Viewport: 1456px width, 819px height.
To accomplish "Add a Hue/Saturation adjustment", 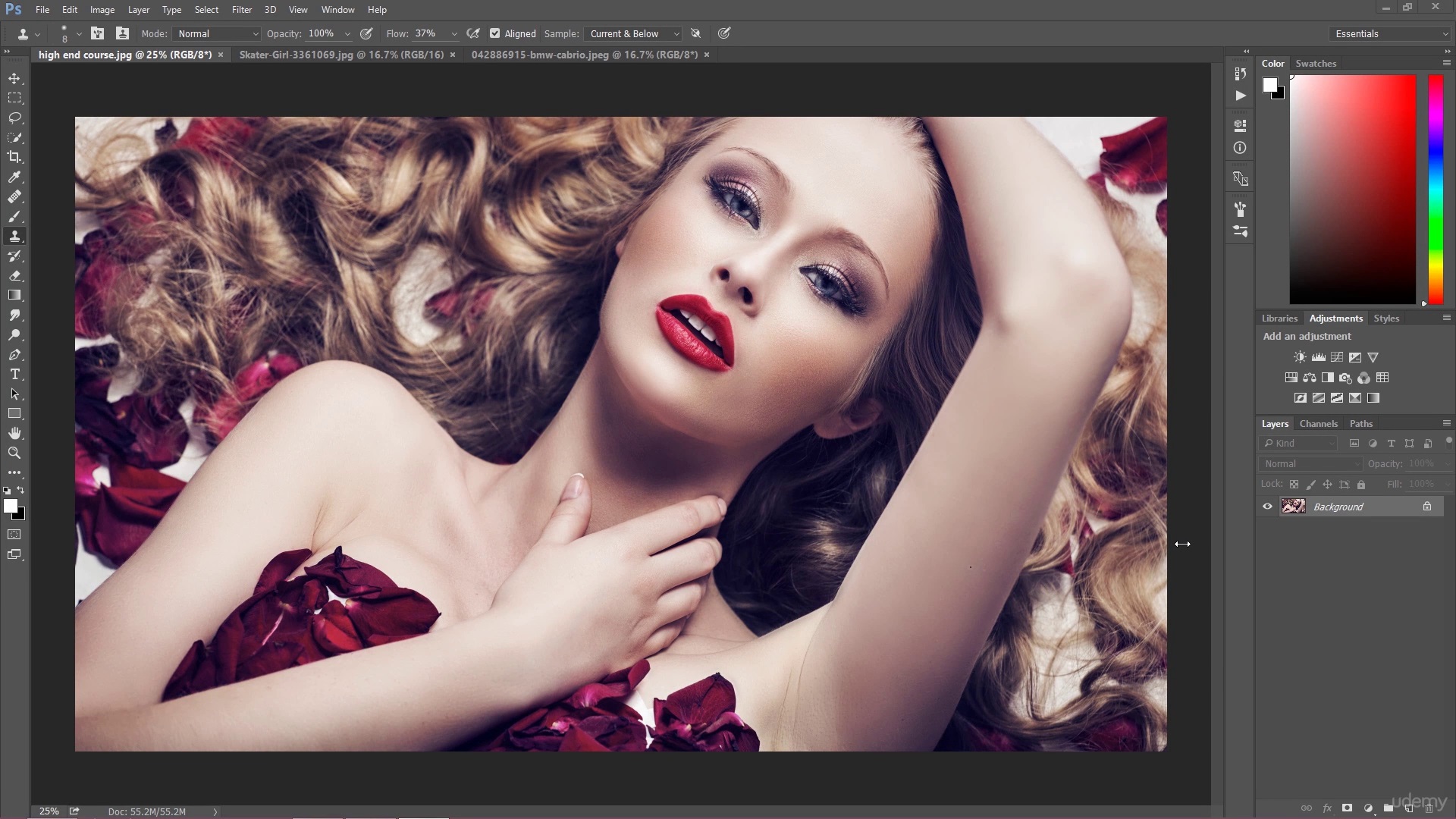I will (x=1291, y=378).
